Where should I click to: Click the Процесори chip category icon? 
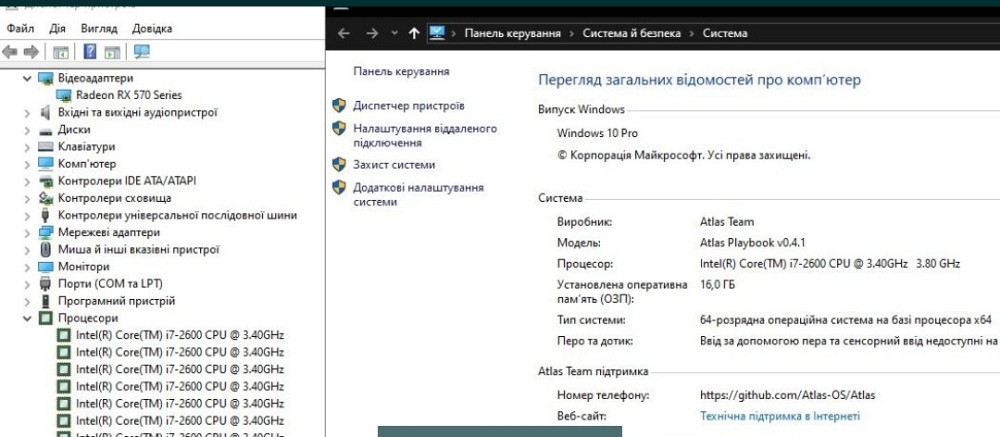click(45, 318)
